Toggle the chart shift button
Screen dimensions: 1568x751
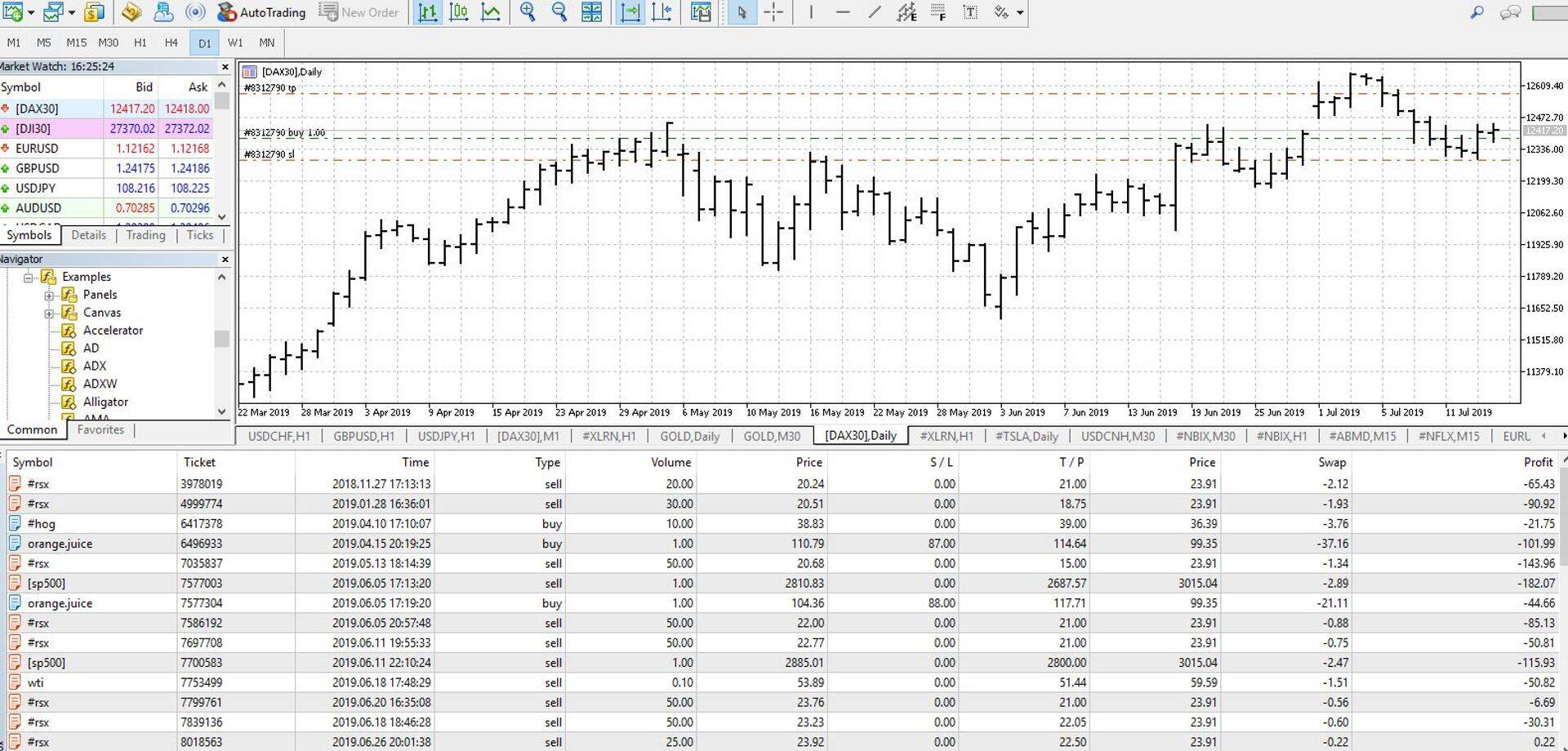coord(662,12)
